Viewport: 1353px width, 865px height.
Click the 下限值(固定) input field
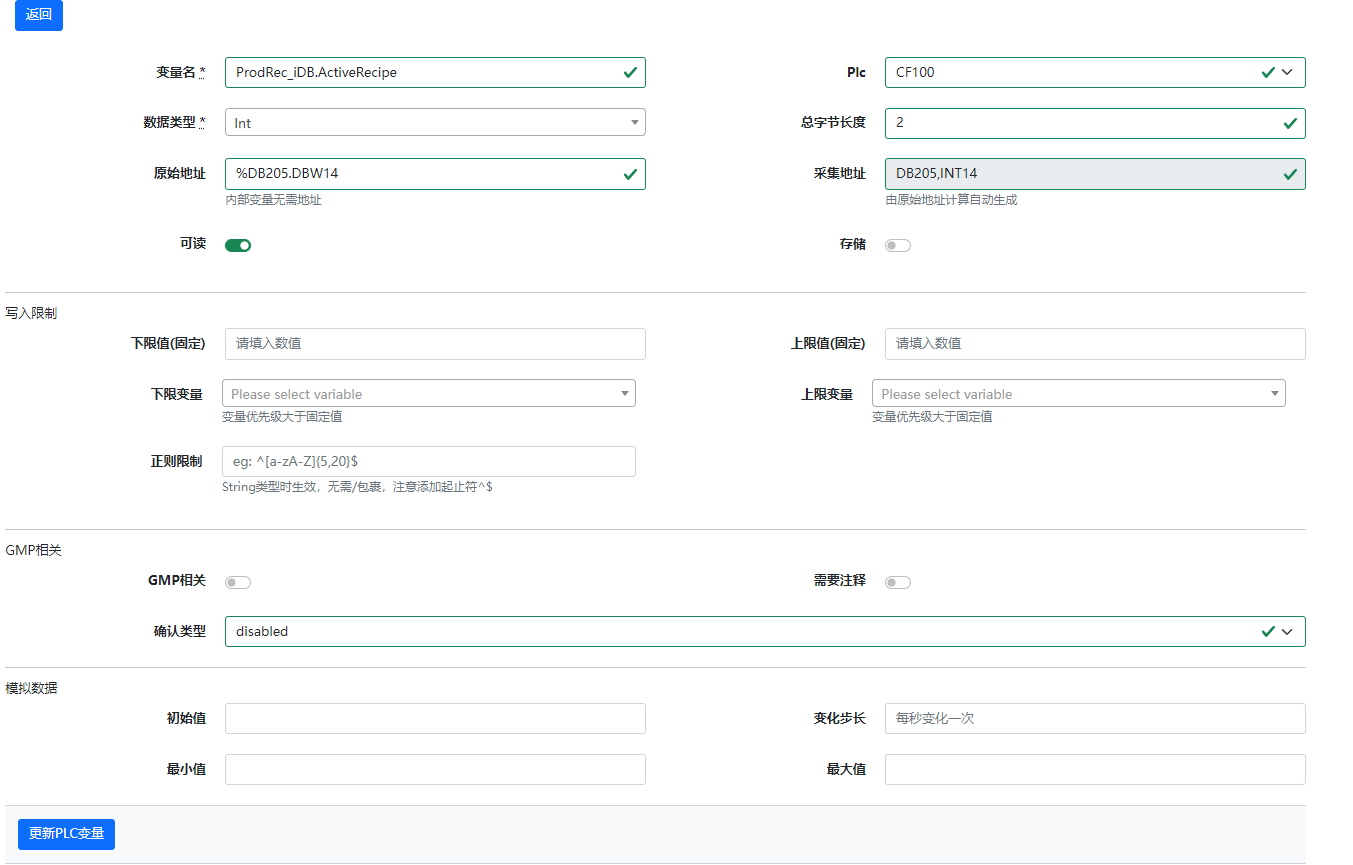pyautogui.click(x=435, y=344)
